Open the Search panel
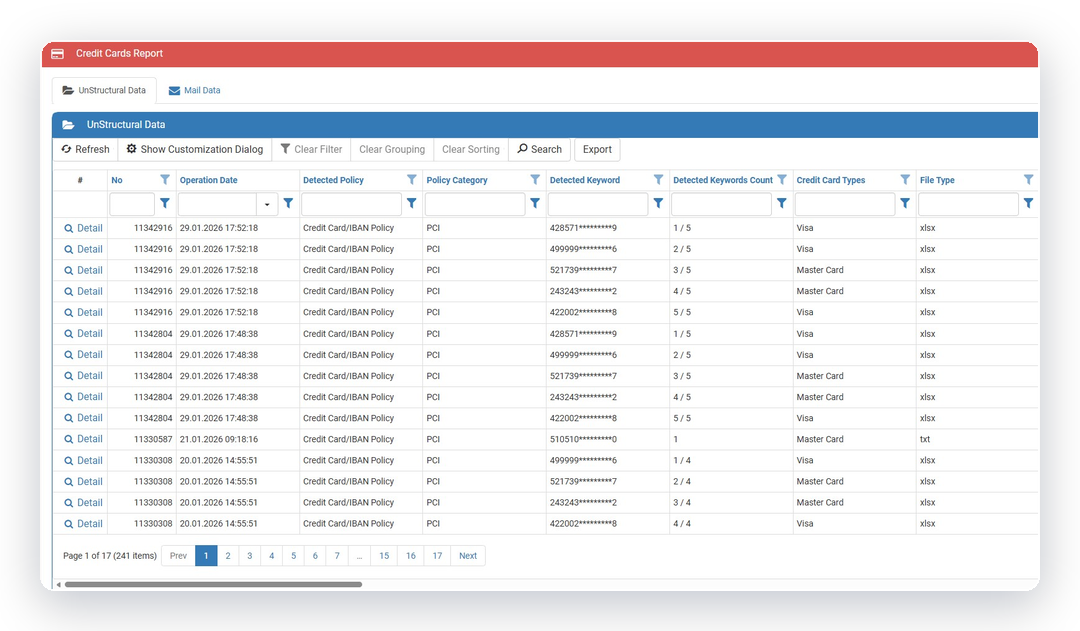1080x631 pixels. (x=539, y=149)
